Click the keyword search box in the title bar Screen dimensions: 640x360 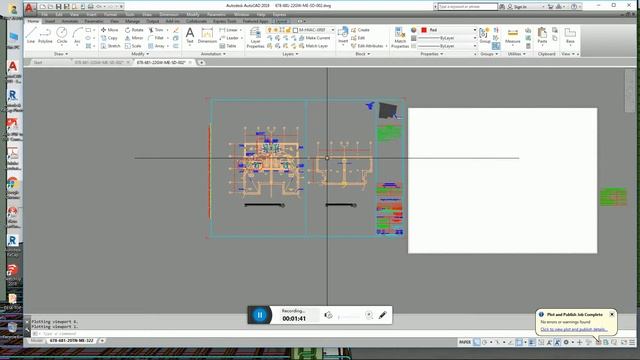point(467,7)
